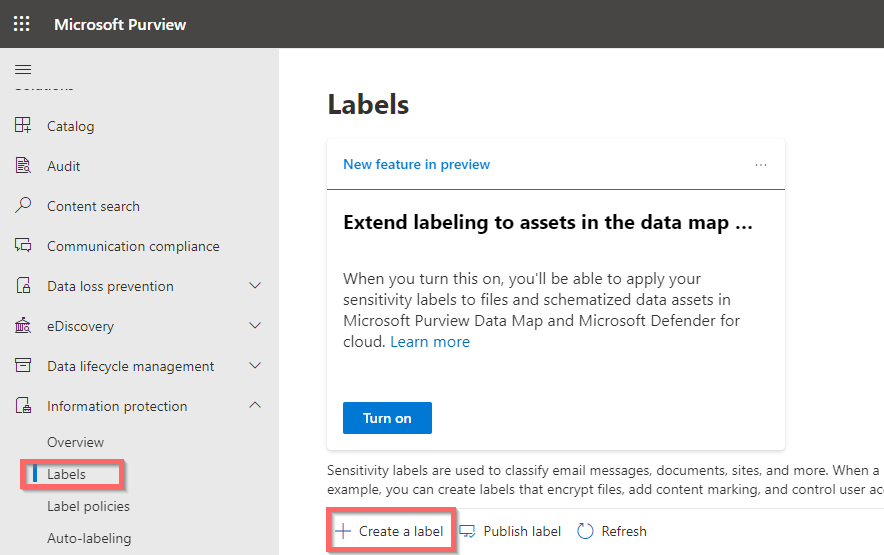
Task: Open Audit in the navigation
Action: [64, 166]
